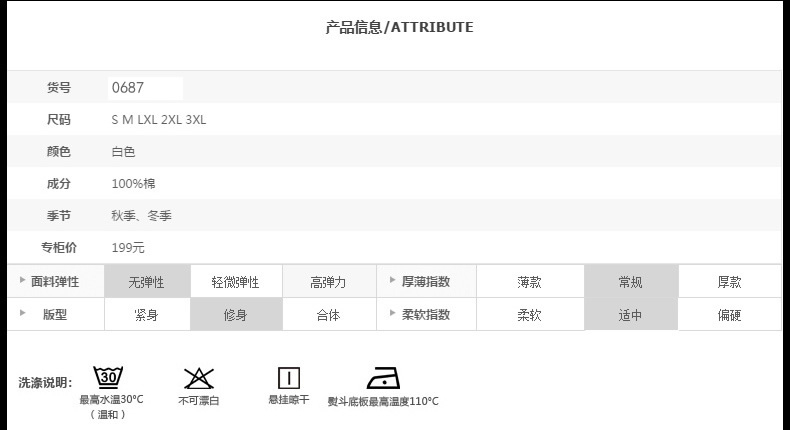Select the 合体 fit option
Screen dimensions: 790x430
click(328, 315)
